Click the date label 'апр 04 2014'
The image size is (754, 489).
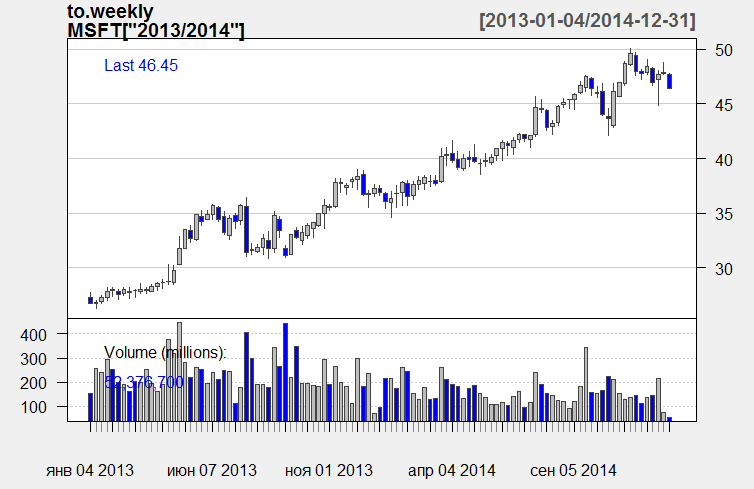pos(452,470)
